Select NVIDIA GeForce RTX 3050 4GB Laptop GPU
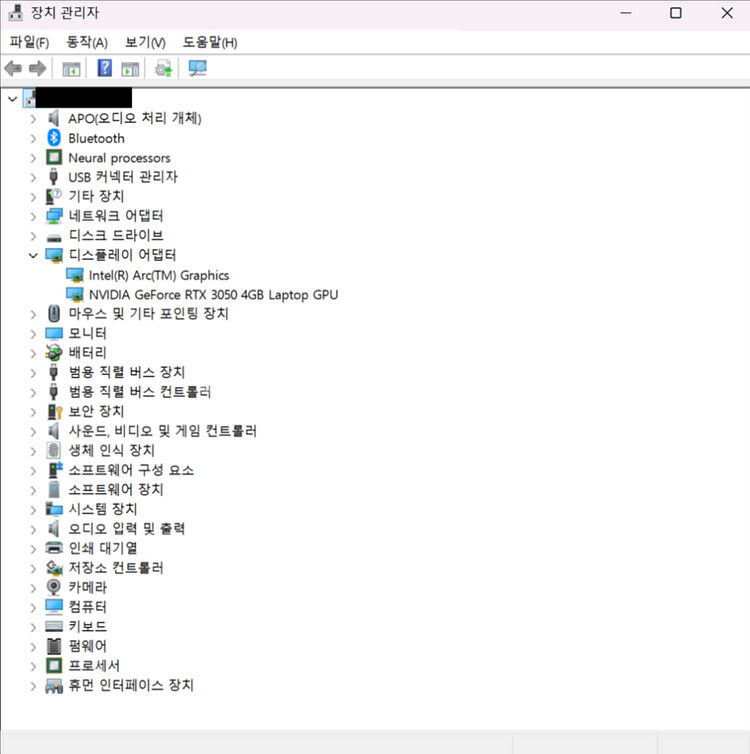Viewport: 750px width, 754px height. pos(213,295)
